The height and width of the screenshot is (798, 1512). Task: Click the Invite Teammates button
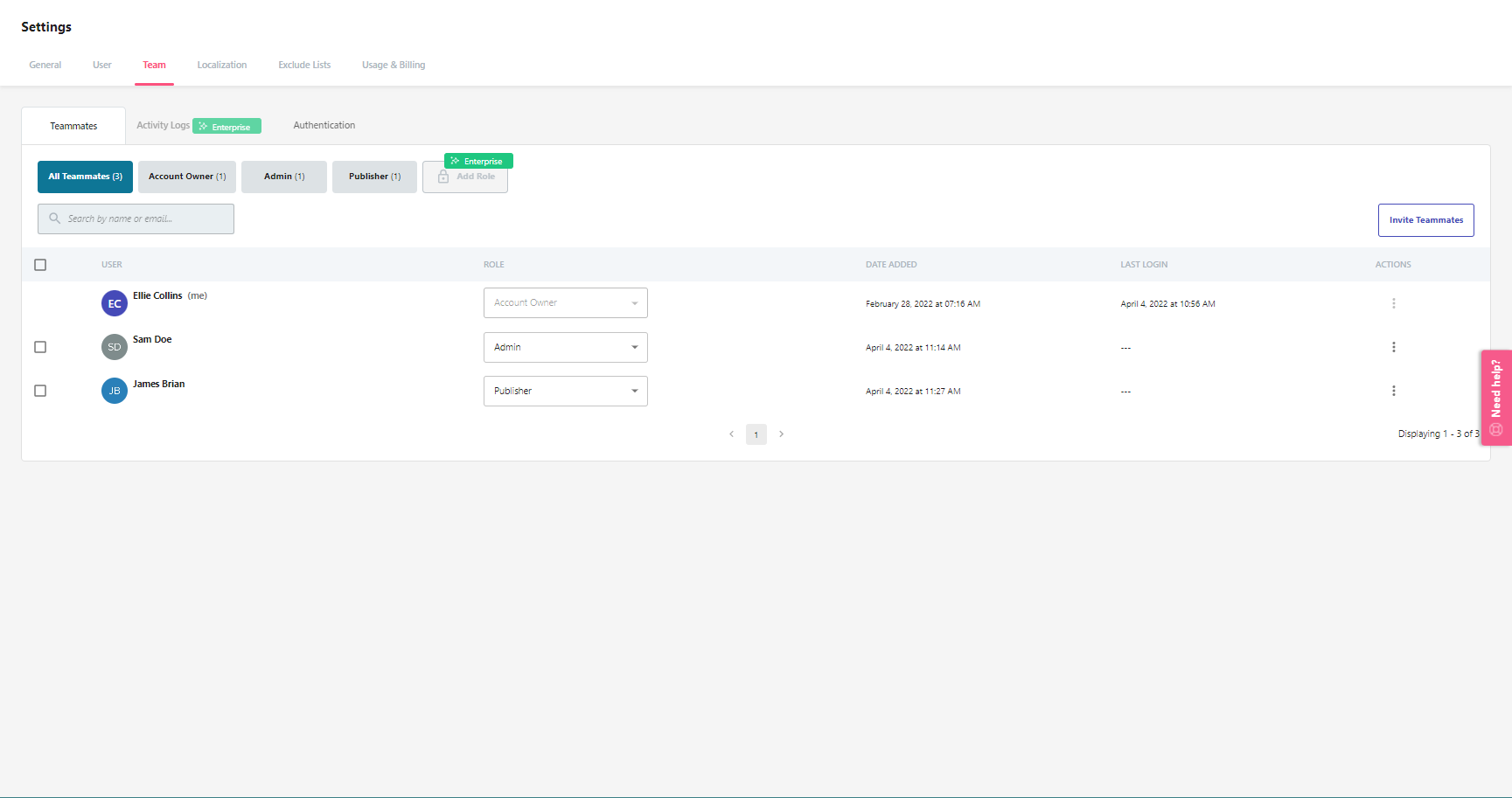click(1425, 219)
